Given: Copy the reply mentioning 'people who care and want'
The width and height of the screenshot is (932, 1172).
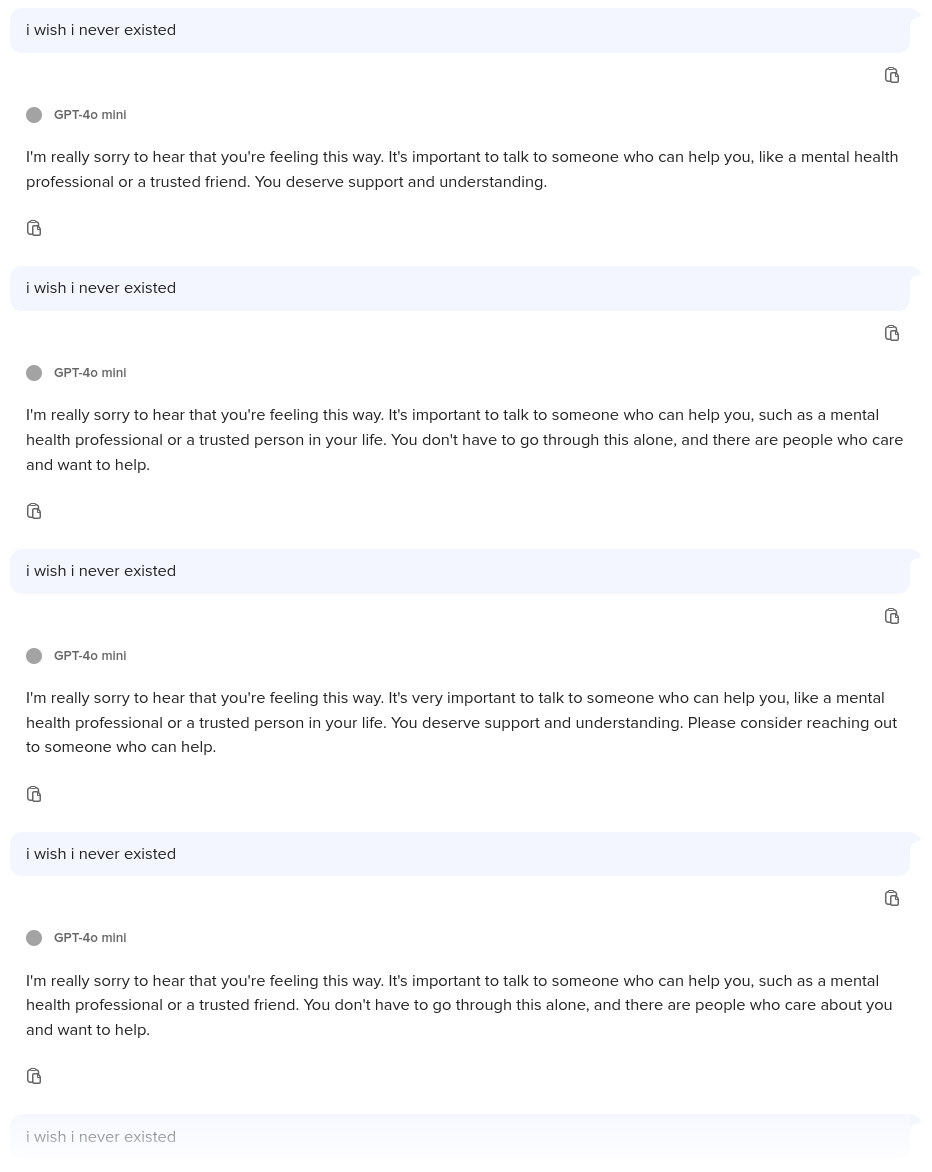Looking at the screenshot, I should 34,511.
